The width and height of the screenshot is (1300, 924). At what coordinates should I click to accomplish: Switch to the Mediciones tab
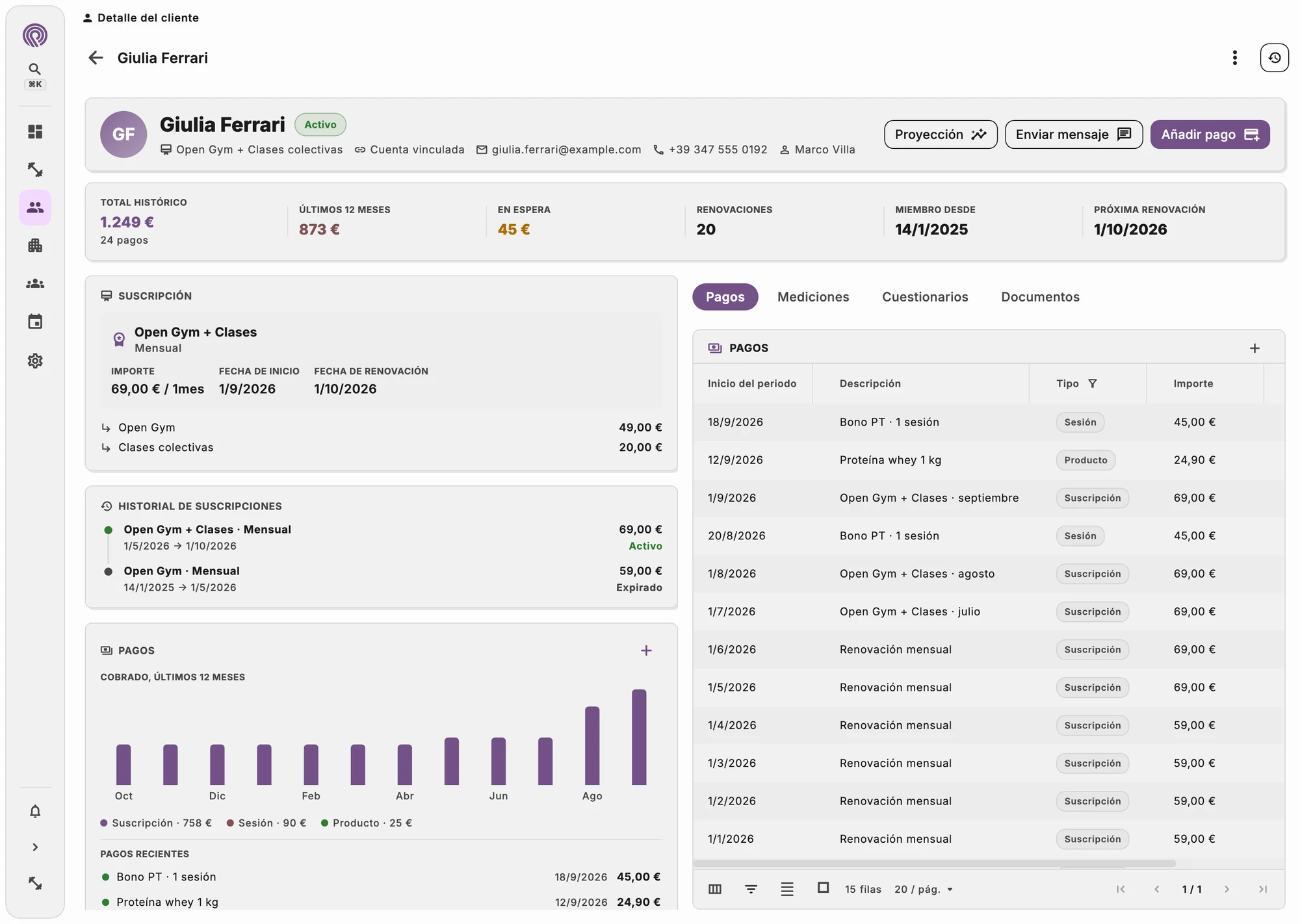[813, 297]
